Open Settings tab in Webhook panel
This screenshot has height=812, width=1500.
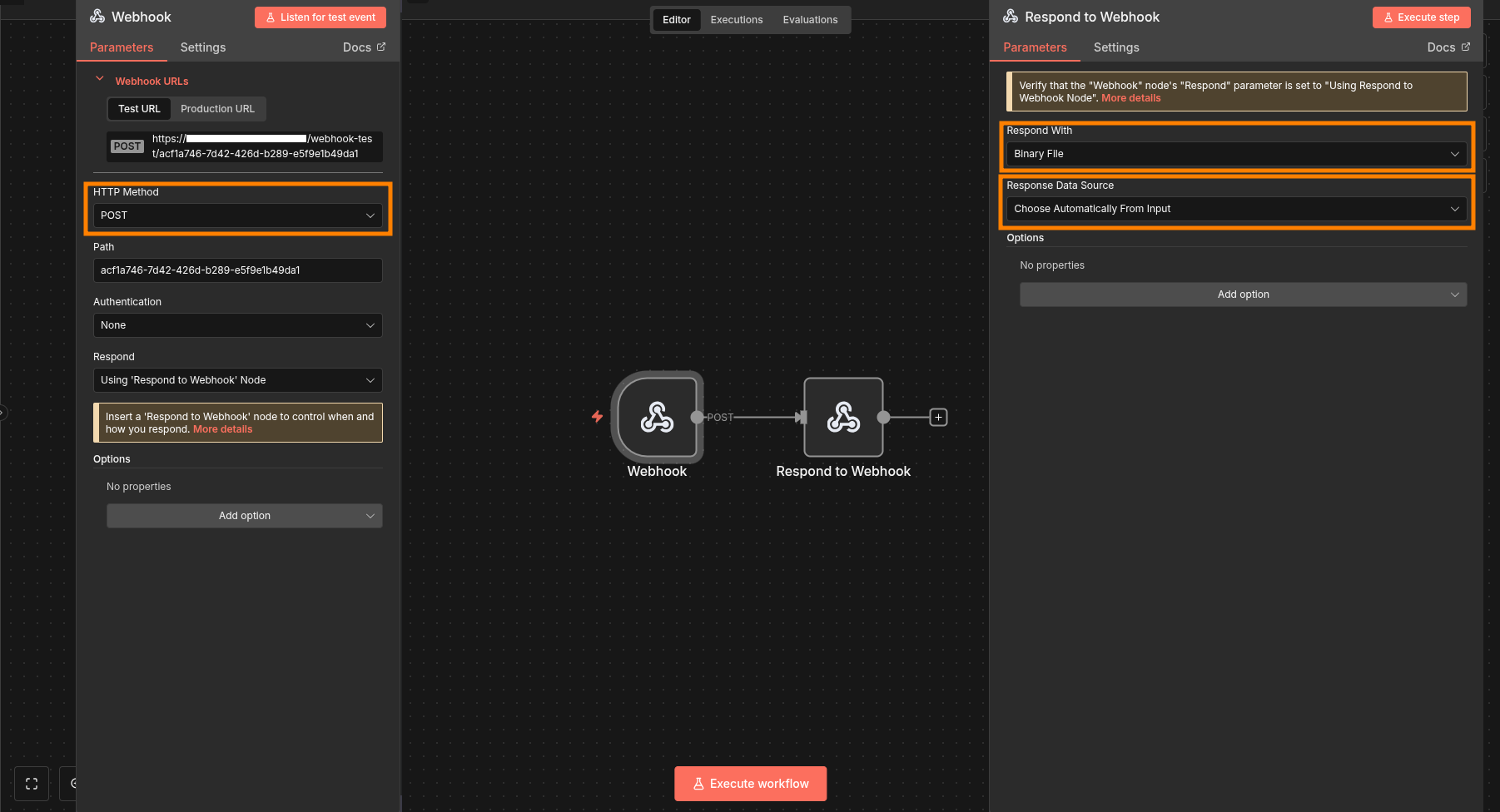(x=203, y=47)
